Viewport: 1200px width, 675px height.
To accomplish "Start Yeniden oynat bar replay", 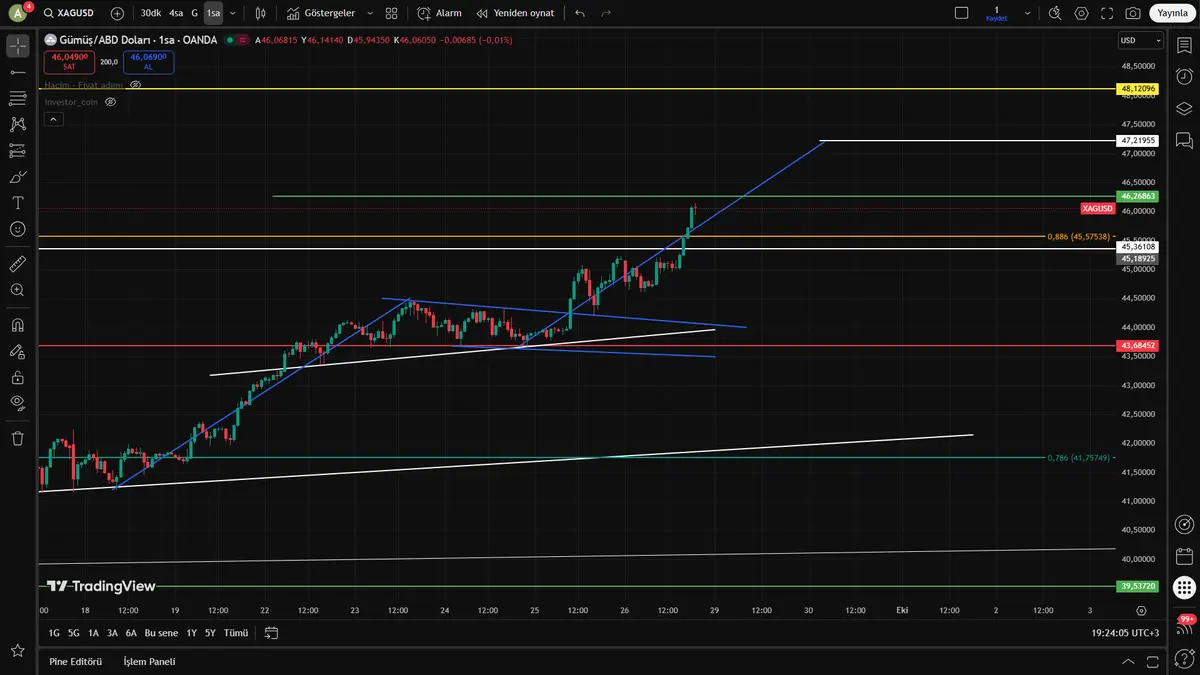I will [x=515, y=13].
